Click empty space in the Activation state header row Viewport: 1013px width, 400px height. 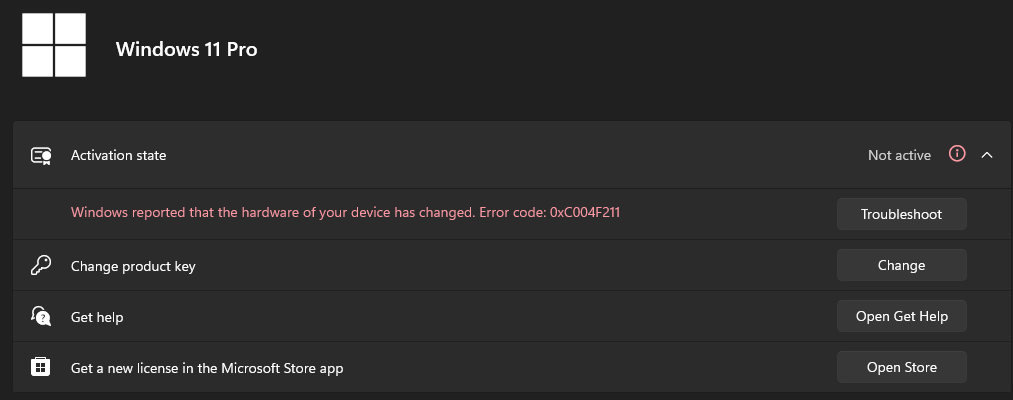pos(500,155)
